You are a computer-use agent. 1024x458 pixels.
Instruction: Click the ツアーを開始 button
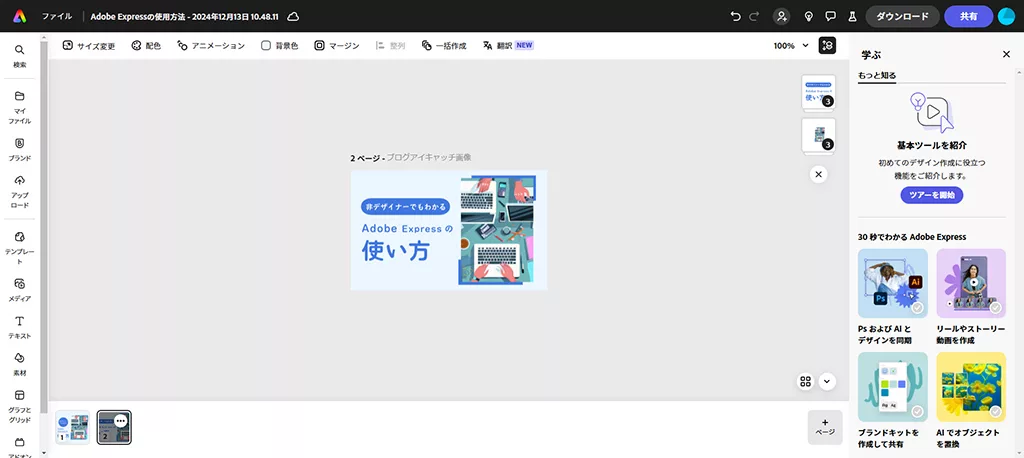[x=932, y=195]
